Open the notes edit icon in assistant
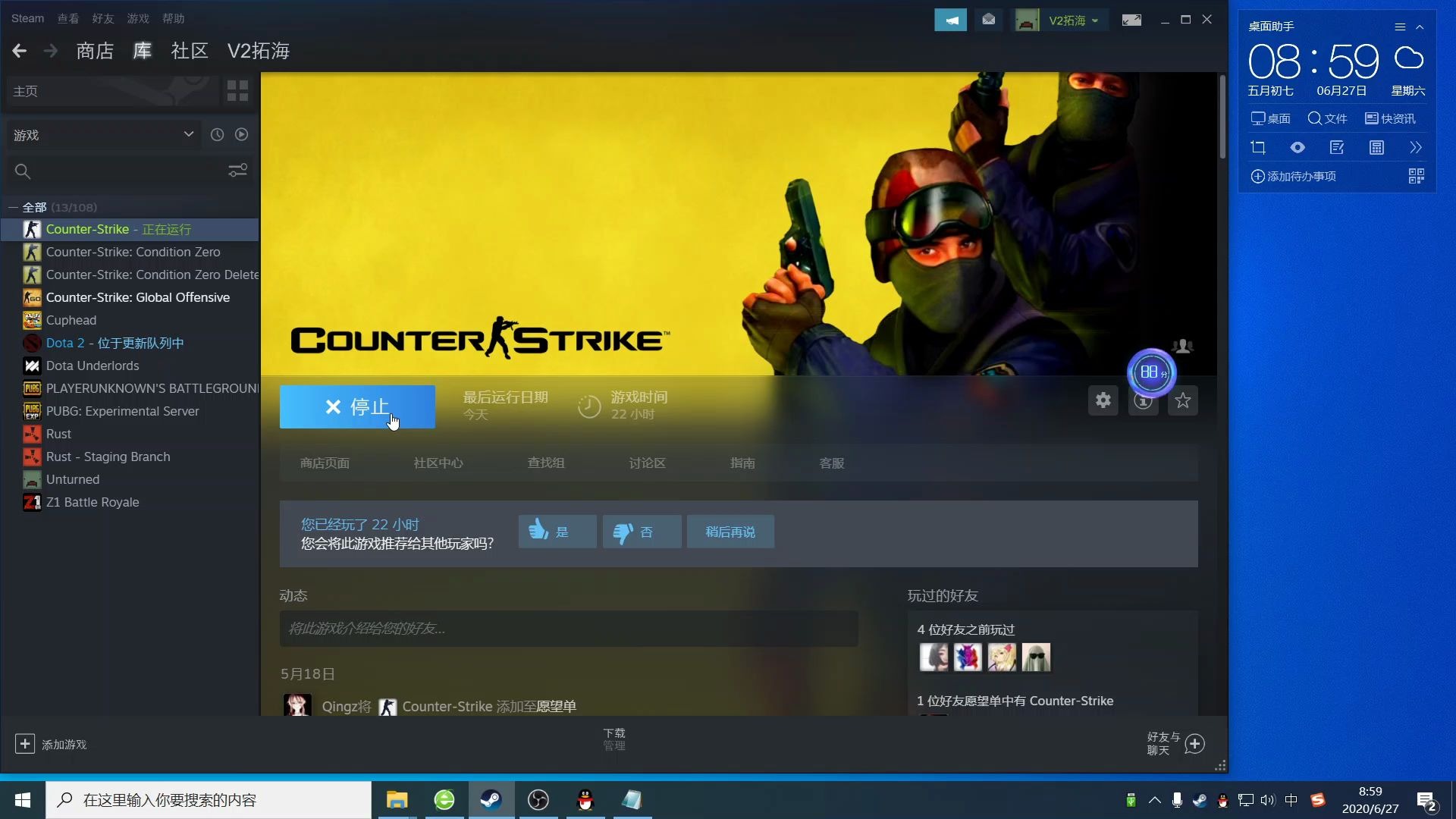 (x=1337, y=147)
